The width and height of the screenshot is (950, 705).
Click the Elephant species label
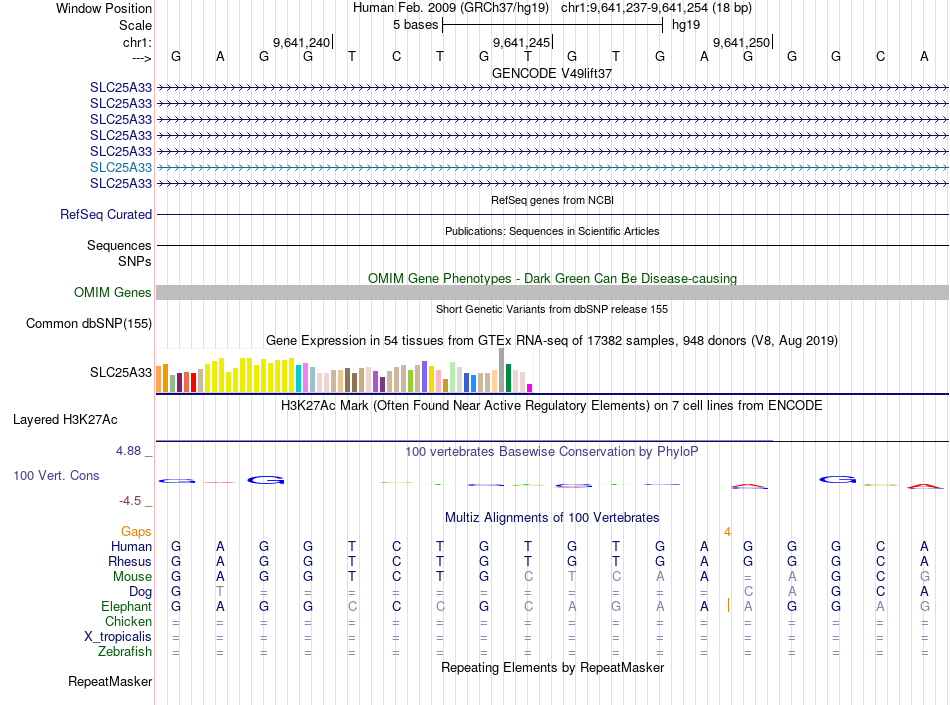126,606
